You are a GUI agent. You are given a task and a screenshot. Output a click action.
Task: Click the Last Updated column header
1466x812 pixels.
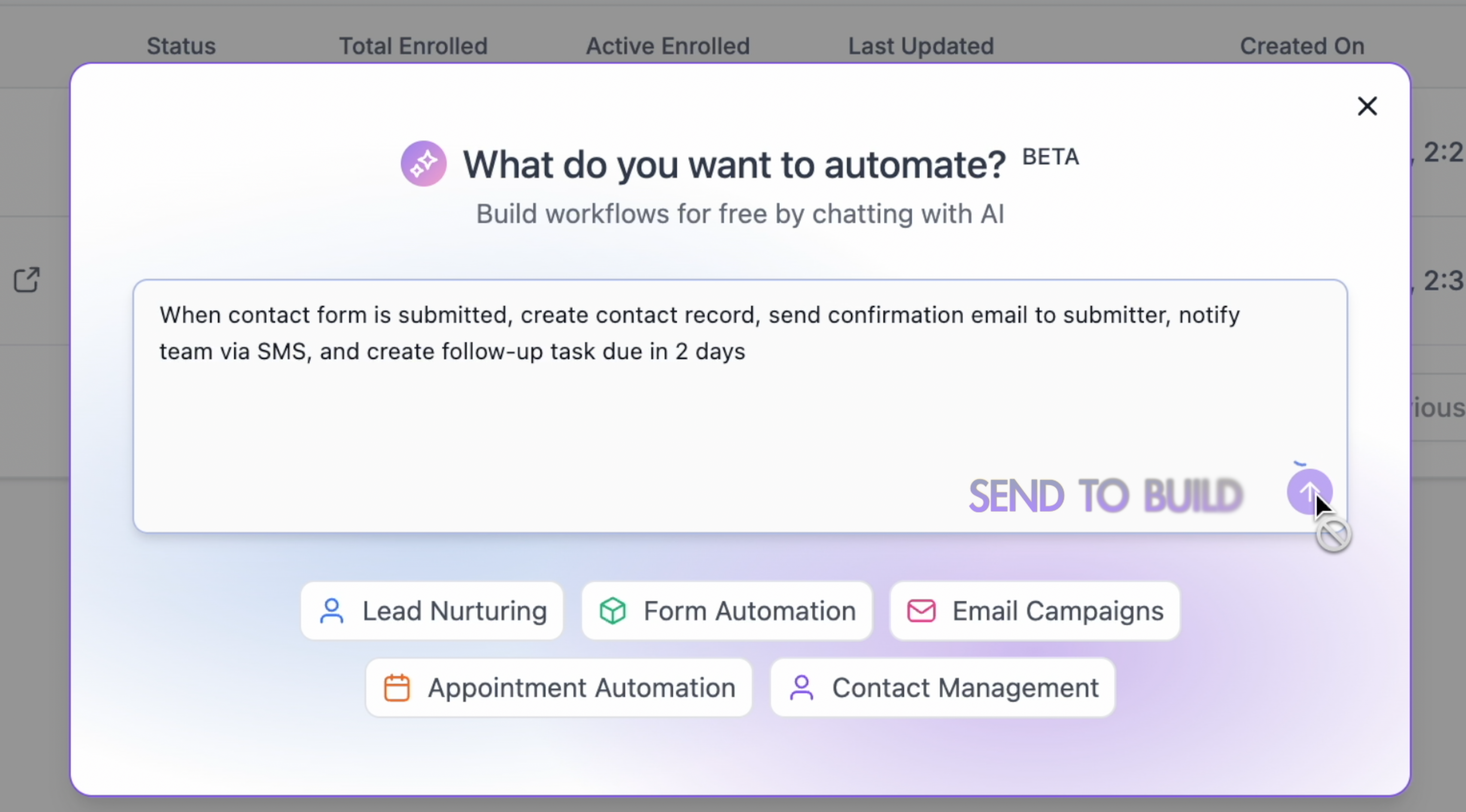(921, 46)
